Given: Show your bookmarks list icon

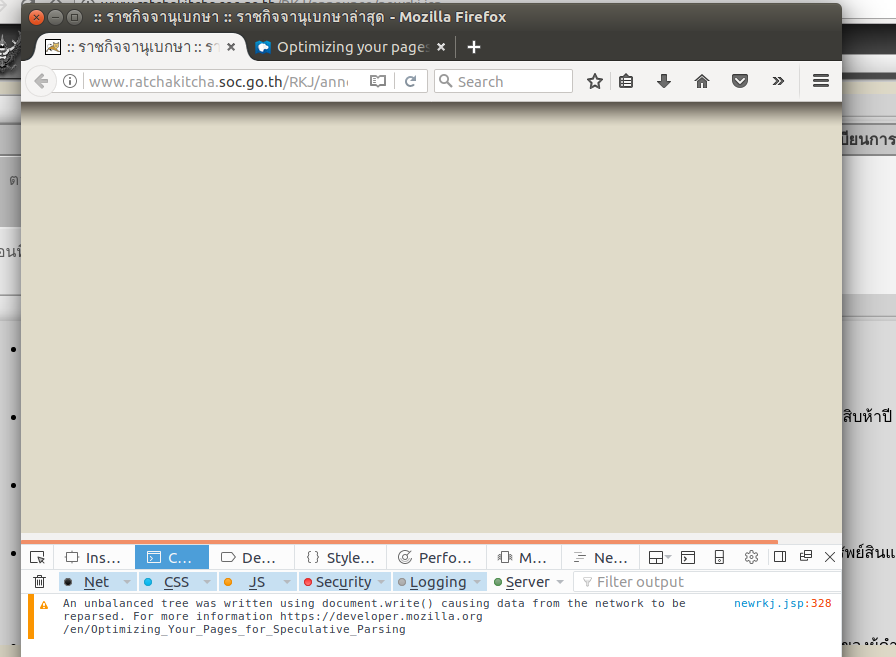Looking at the screenshot, I should tap(626, 81).
